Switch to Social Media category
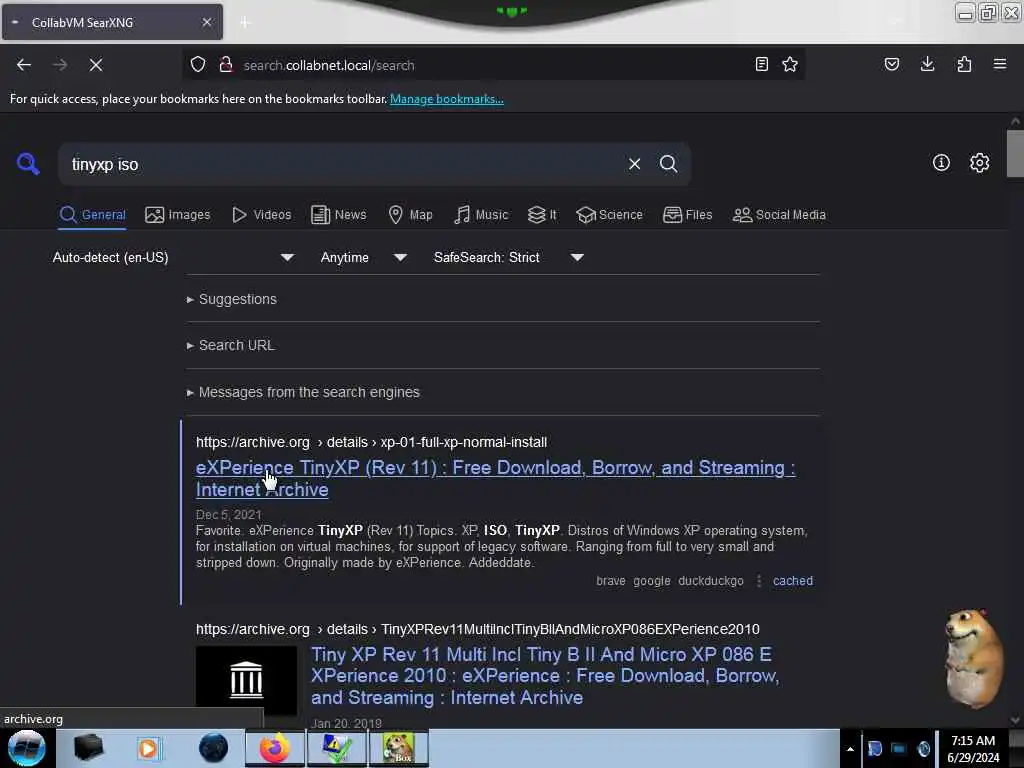This screenshot has width=1024, height=768. coord(779,215)
